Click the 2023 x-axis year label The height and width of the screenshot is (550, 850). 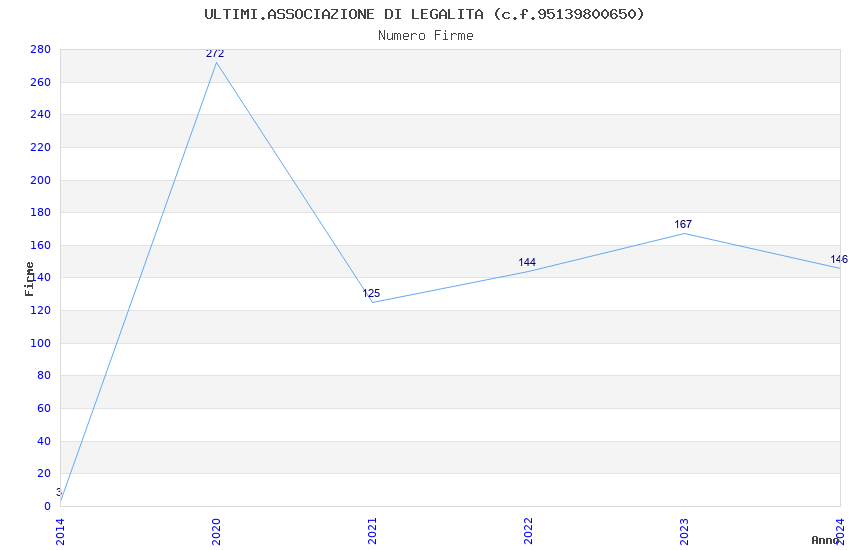pos(684,532)
